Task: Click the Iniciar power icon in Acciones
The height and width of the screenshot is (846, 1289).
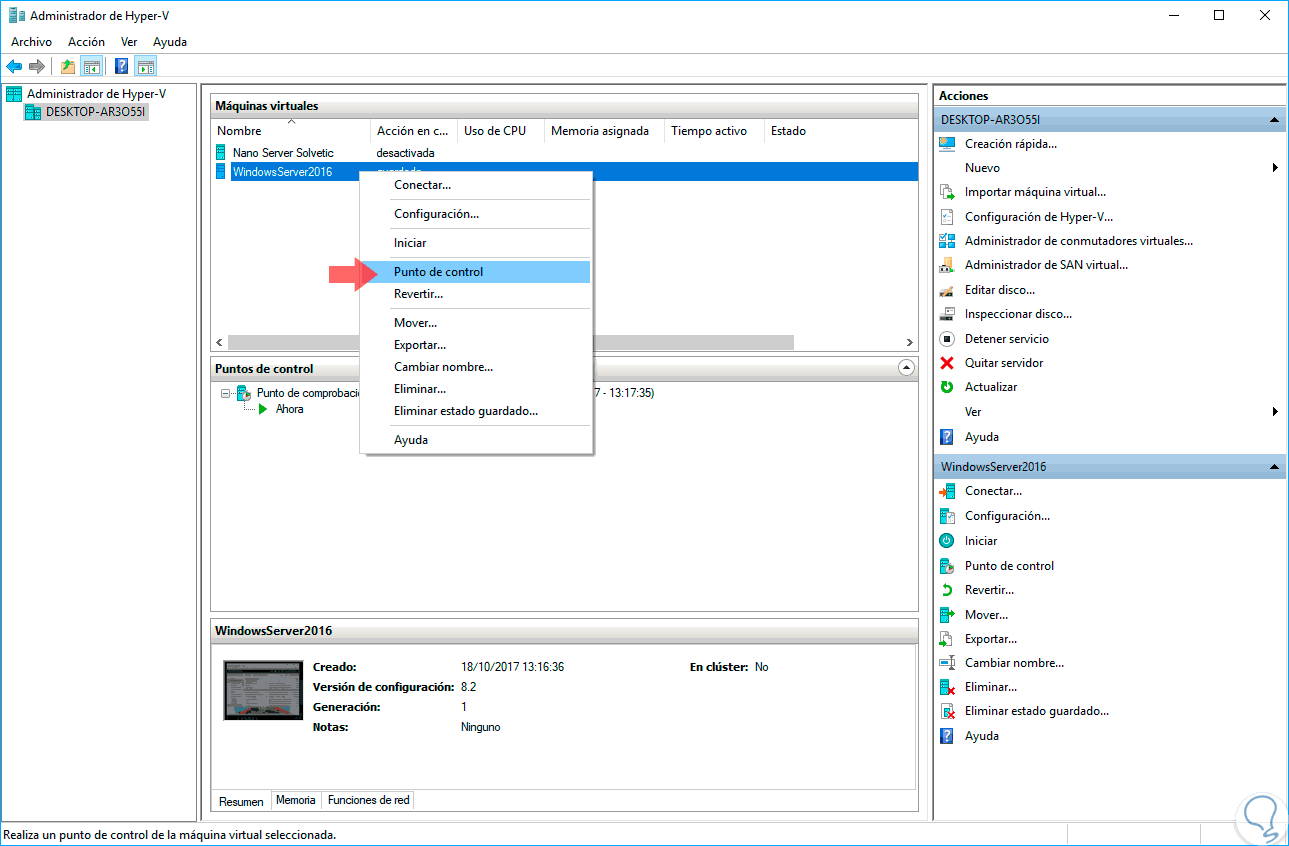Action: tap(947, 541)
